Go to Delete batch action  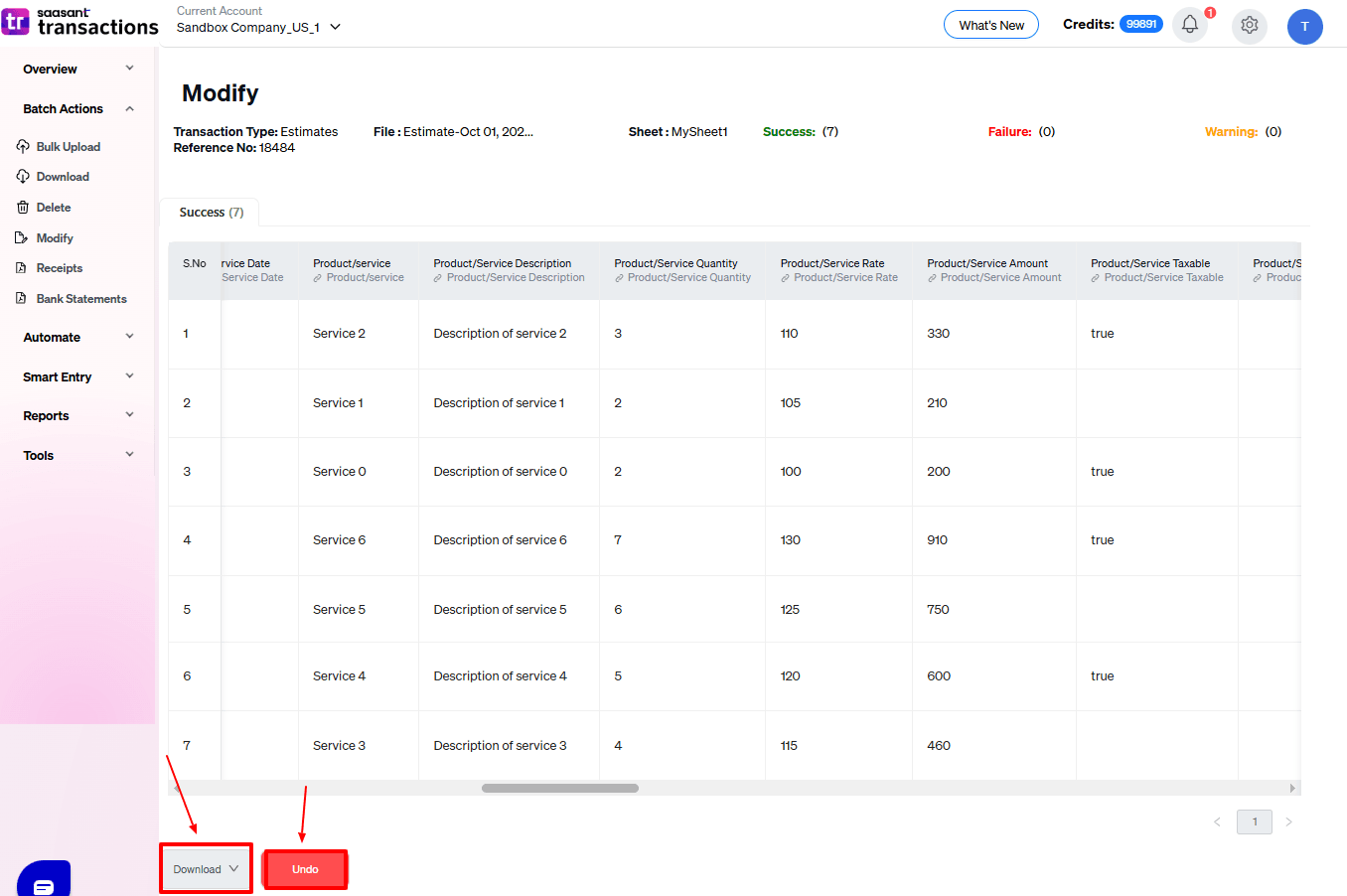[53, 208]
